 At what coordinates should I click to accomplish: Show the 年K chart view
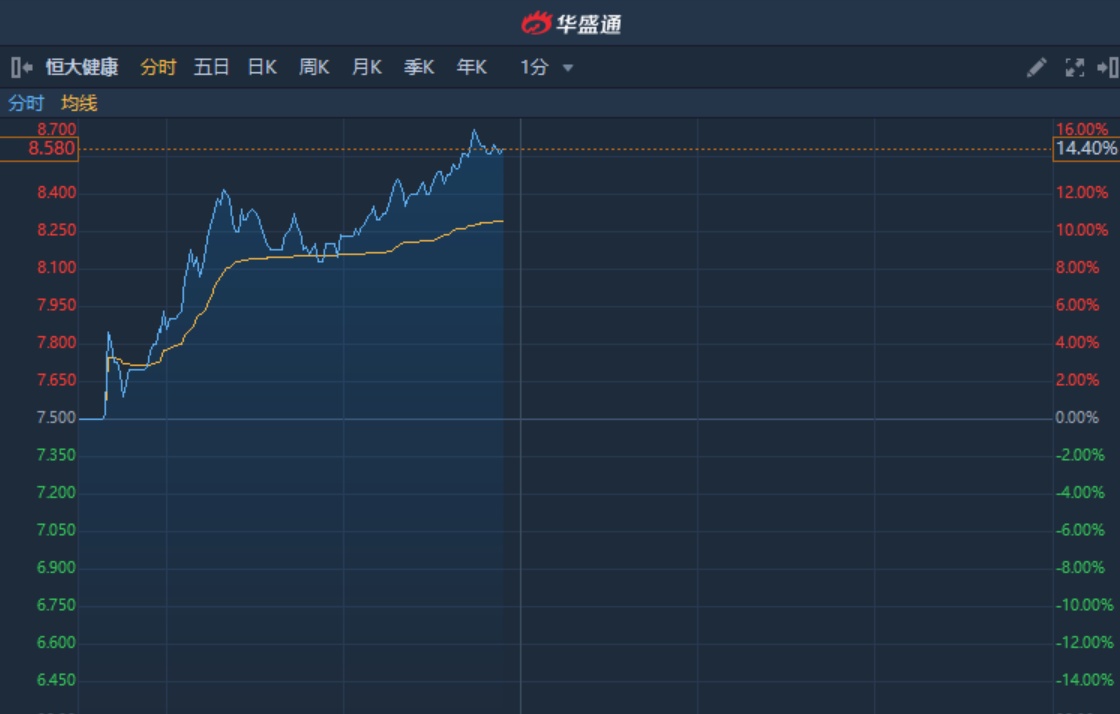point(472,68)
